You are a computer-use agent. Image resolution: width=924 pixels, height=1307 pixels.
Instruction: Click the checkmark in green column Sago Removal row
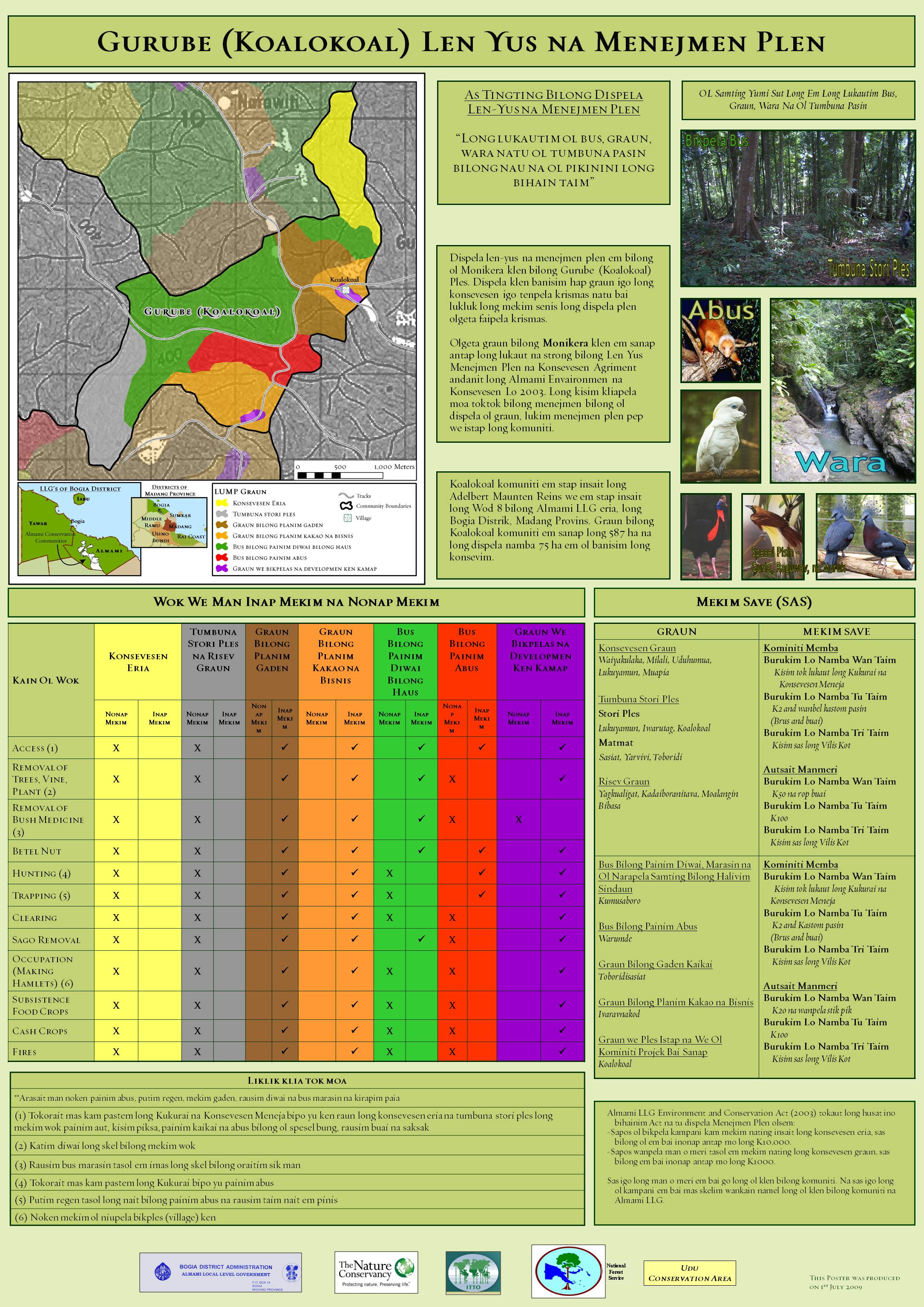[421, 939]
